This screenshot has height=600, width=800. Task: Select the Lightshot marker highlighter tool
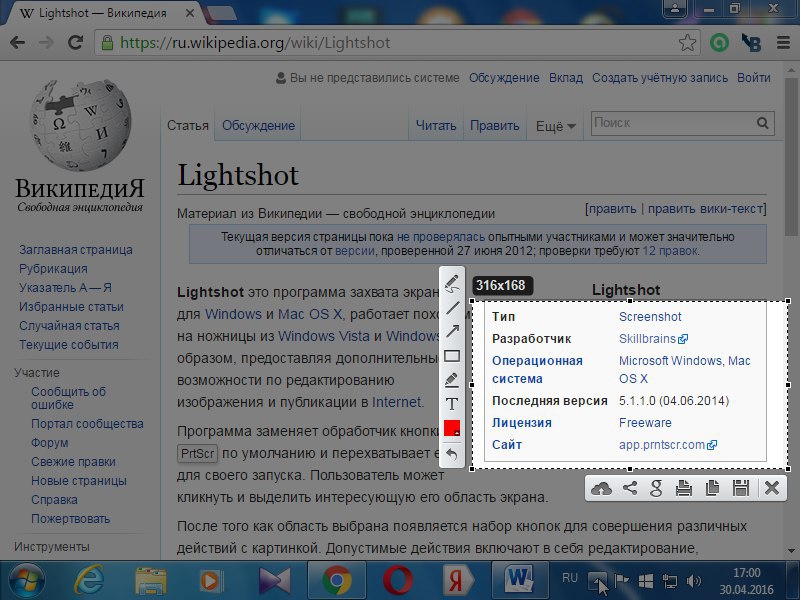tap(452, 380)
